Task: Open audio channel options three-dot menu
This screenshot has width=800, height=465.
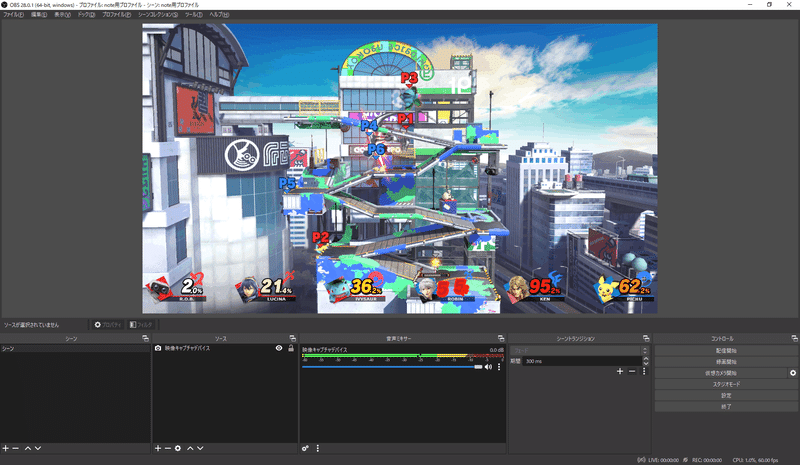Action: (499, 367)
